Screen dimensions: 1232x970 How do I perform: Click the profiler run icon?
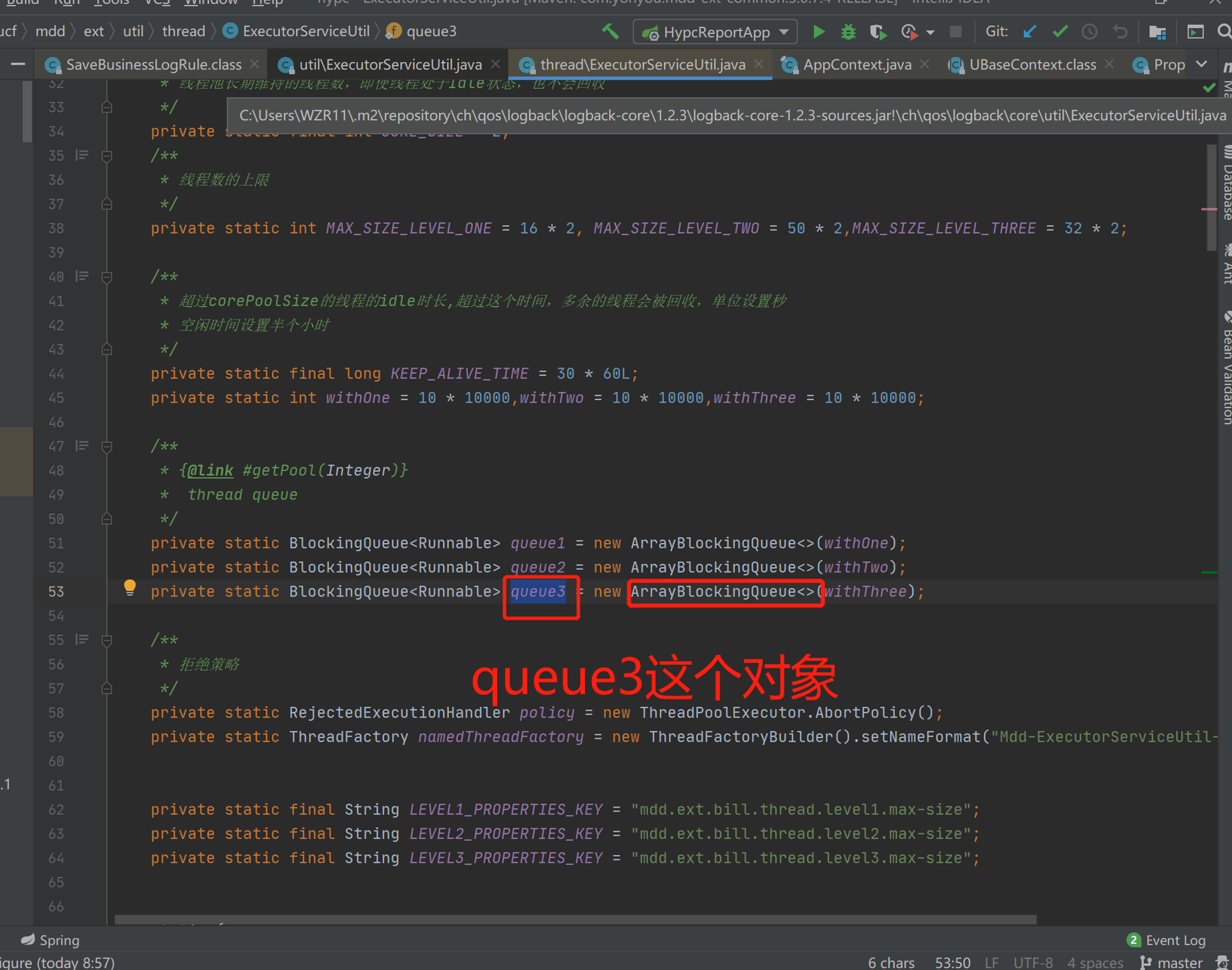click(x=909, y=31)
